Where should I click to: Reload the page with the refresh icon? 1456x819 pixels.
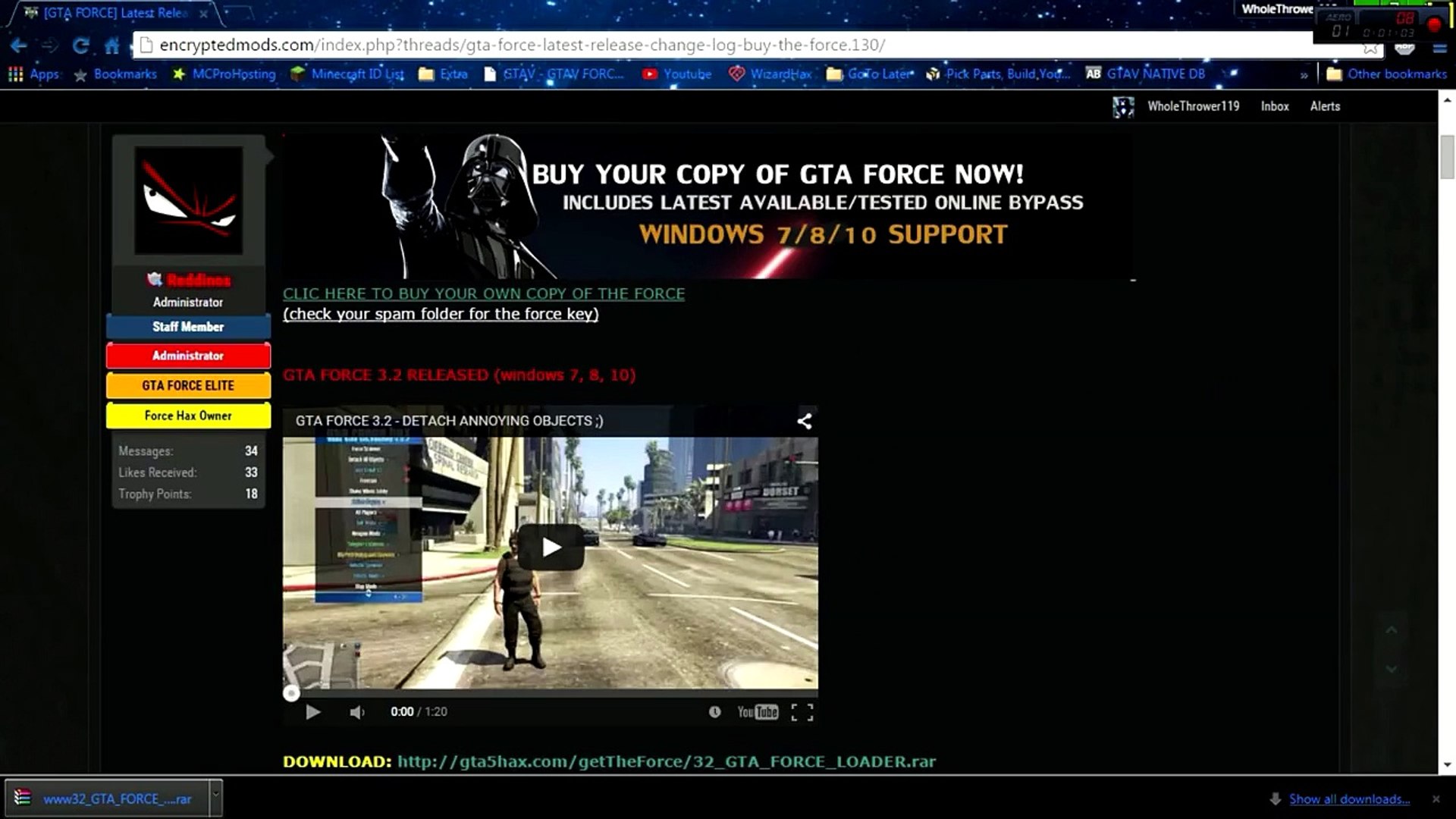80,45
